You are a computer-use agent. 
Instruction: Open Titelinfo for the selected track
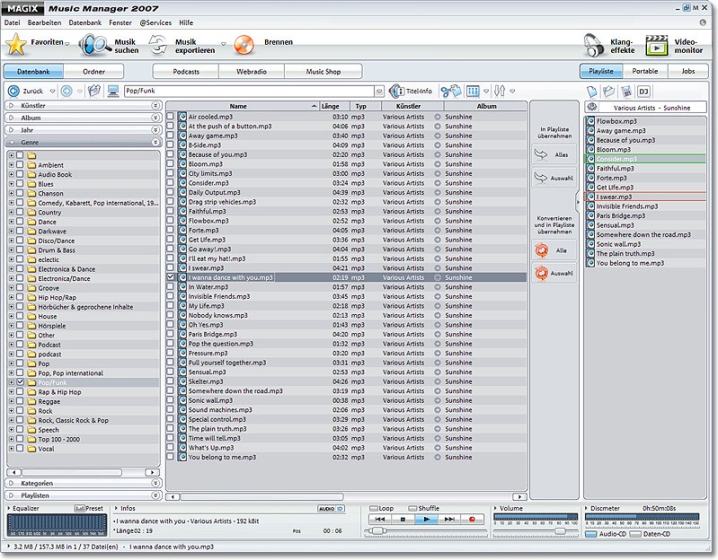pyautogui.click(x=412, y=91)
